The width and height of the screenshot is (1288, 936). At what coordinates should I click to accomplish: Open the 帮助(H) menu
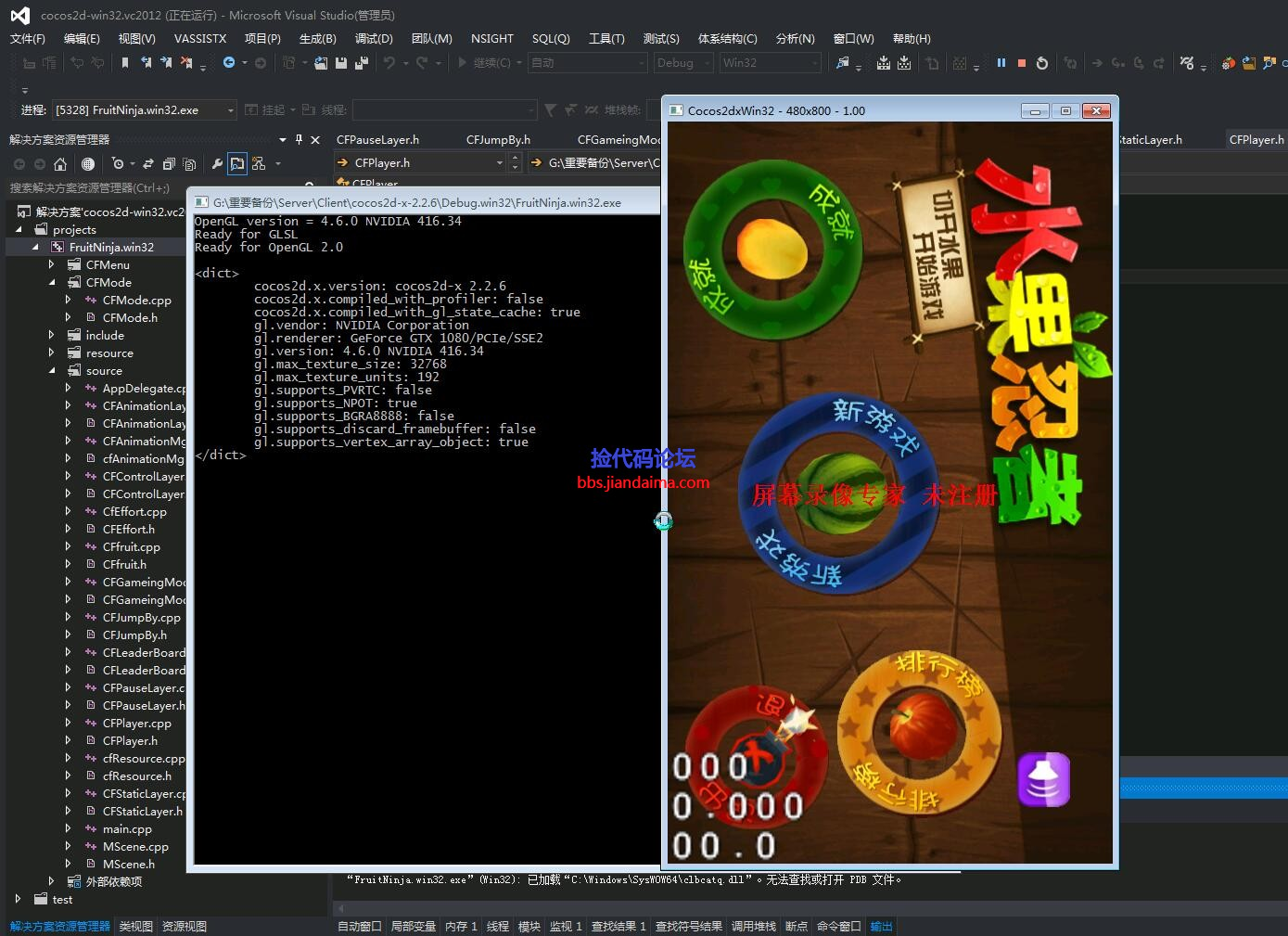(x=912, y=39)
